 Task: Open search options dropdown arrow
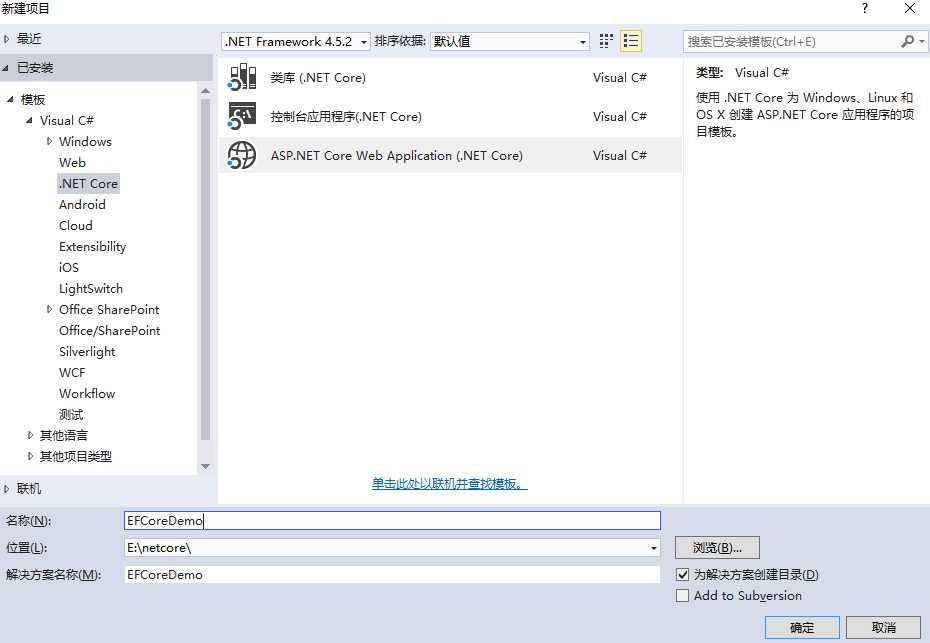coord(922,42)
